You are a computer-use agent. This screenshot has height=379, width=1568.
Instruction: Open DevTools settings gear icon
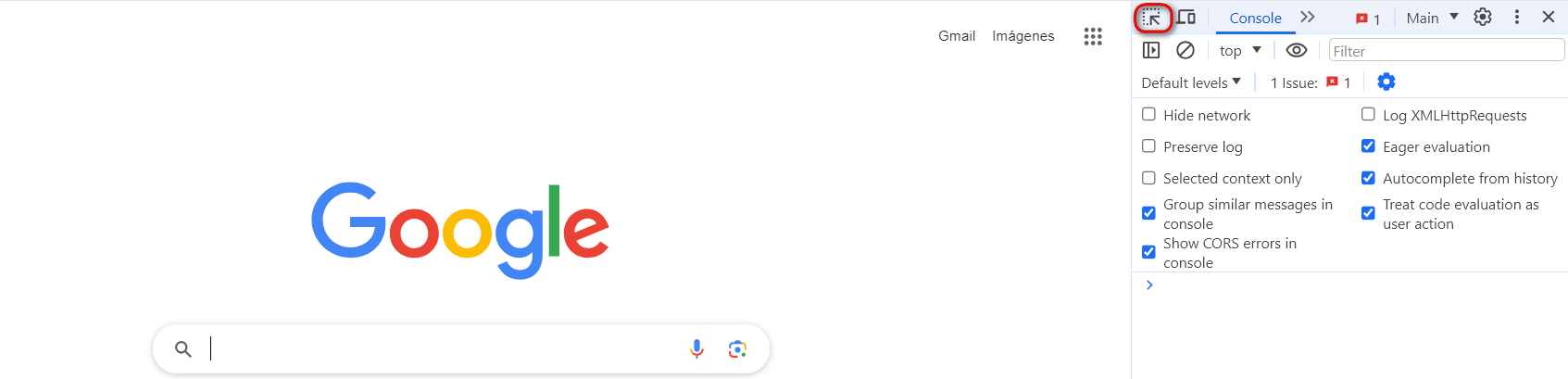pyautogui.click(x=1483, y=17)
